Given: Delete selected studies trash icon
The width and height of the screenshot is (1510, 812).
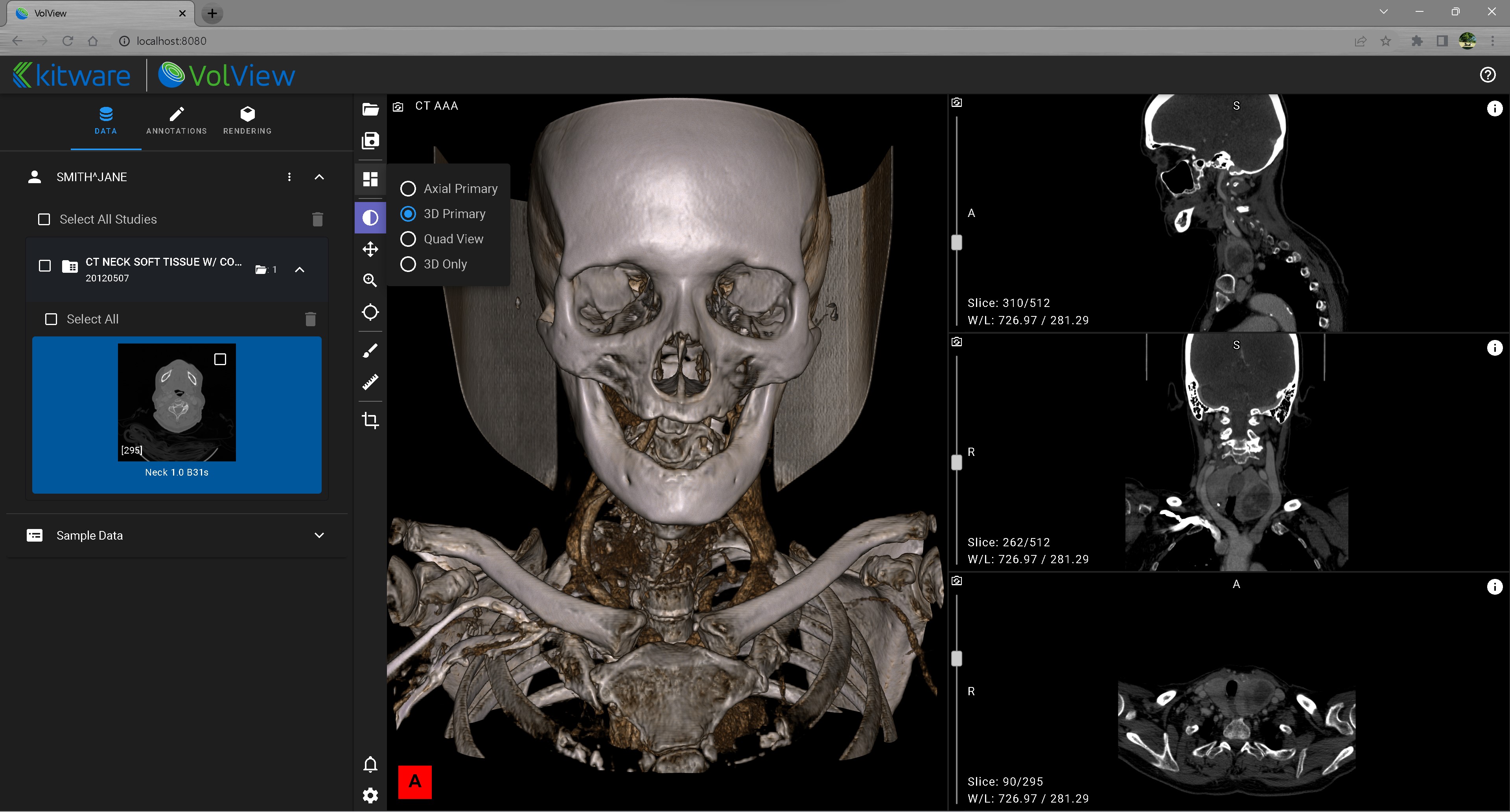Looking at the screenshot, I should (318, 219).
